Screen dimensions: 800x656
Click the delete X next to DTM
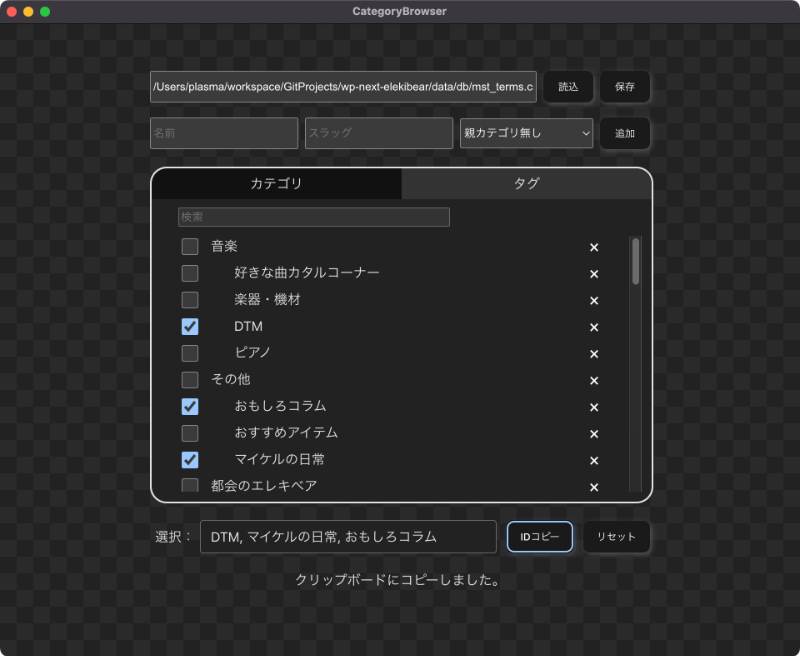593,327
